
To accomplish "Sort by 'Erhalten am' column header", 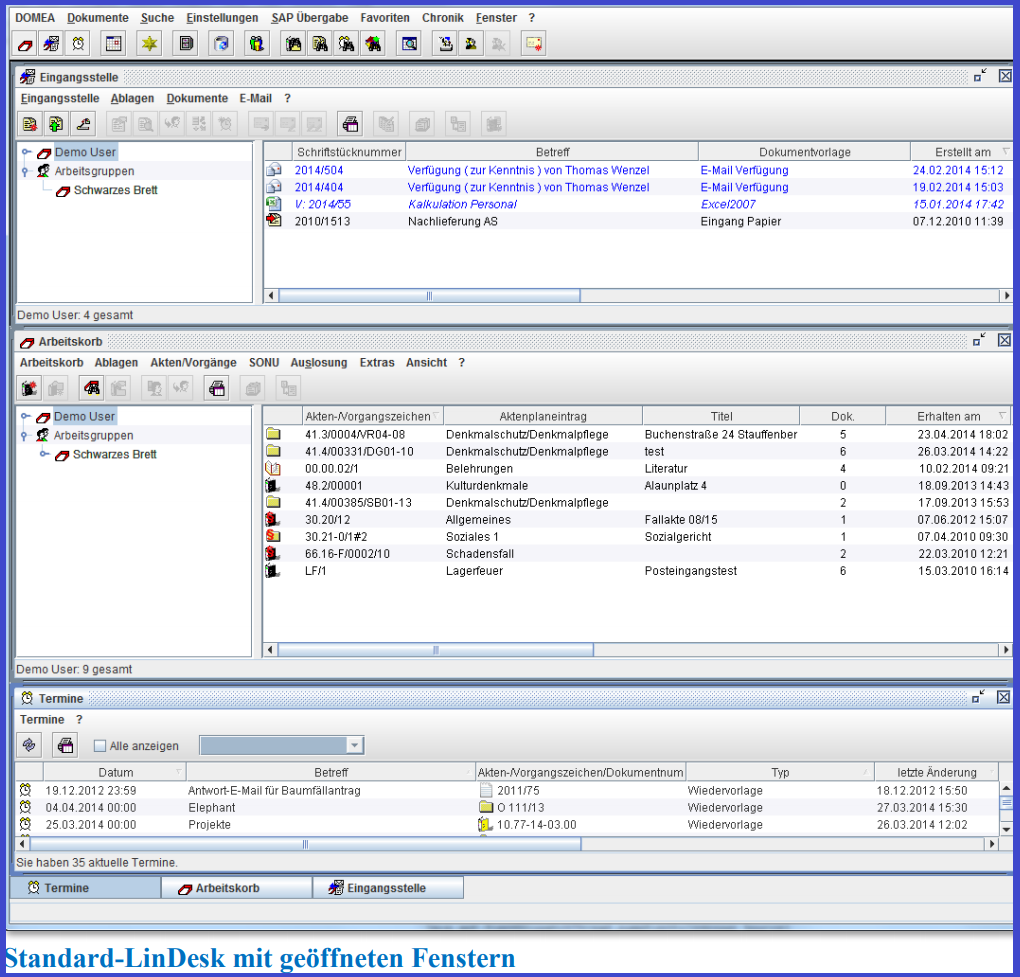I will click(948, 416).
